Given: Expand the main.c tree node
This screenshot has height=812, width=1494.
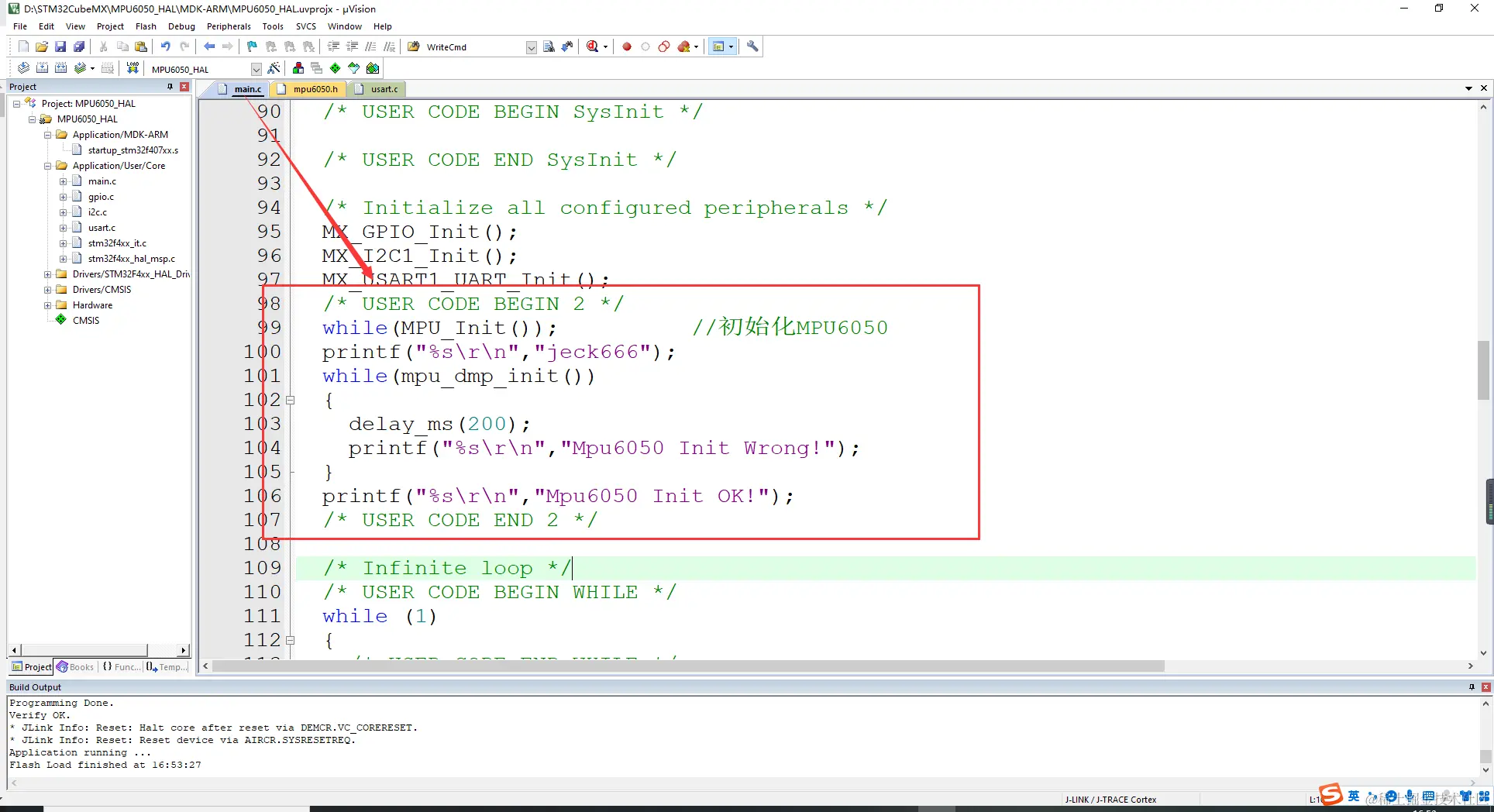Looking at the screenshot, I should pos(63,181).
